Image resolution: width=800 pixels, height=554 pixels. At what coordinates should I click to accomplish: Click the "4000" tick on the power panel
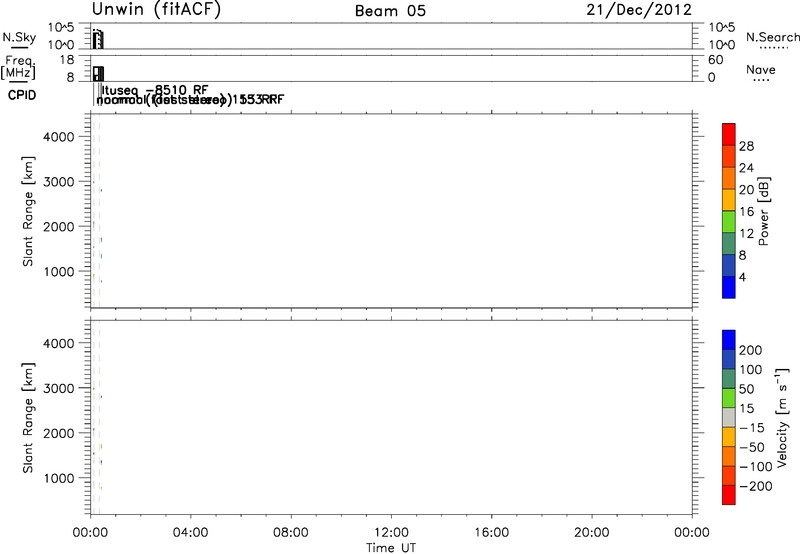[59, 137]
